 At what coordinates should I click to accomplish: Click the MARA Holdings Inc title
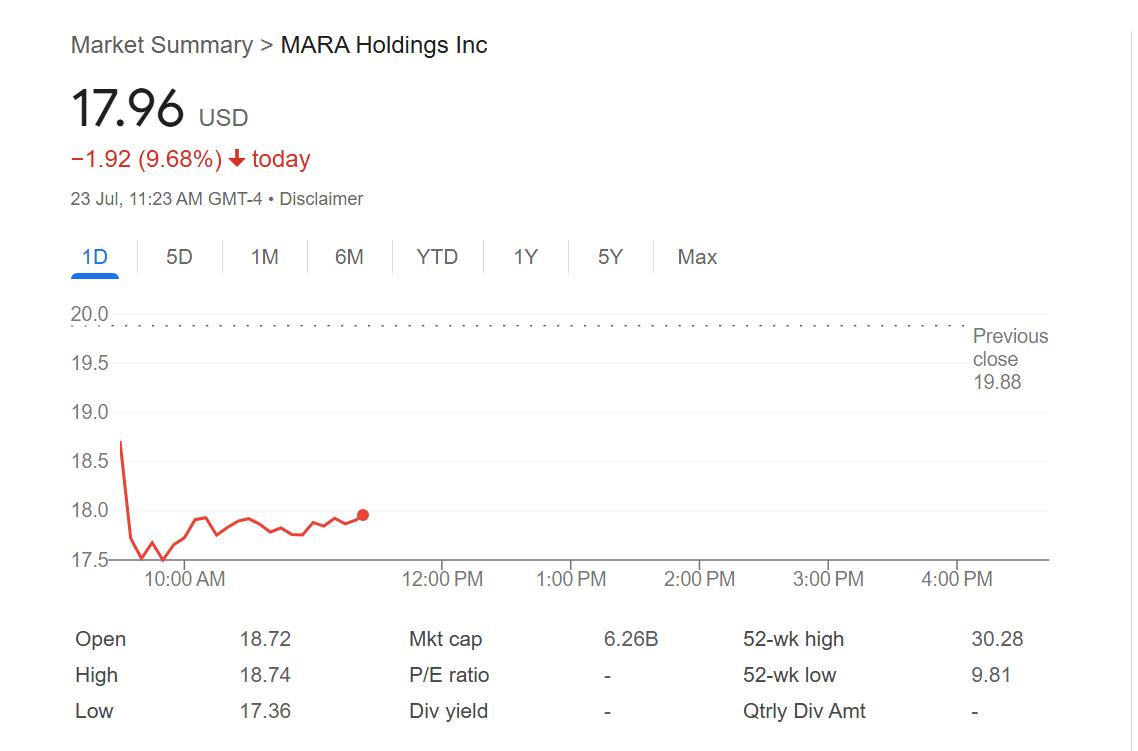(384, 45)
